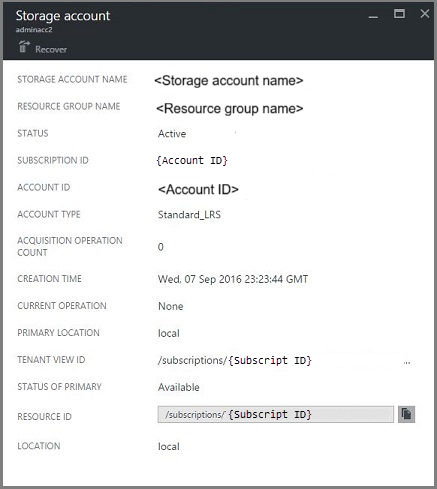Click the Primary Location local value
Viewport: 437px width, 489px height.
[169, 333]
